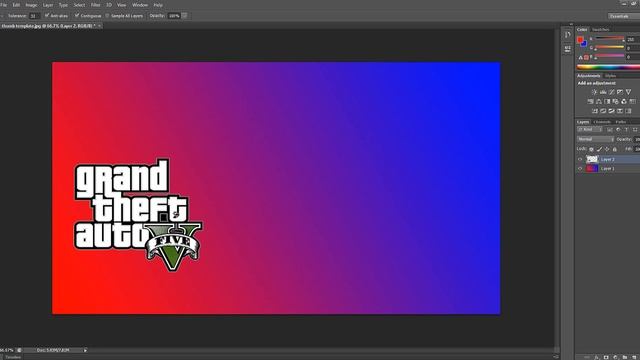Image resolution: width=640 pixels, height=360 pixels.
Task: Open the layer filter Kind dropdown
Action: click(x=589, y=130)
